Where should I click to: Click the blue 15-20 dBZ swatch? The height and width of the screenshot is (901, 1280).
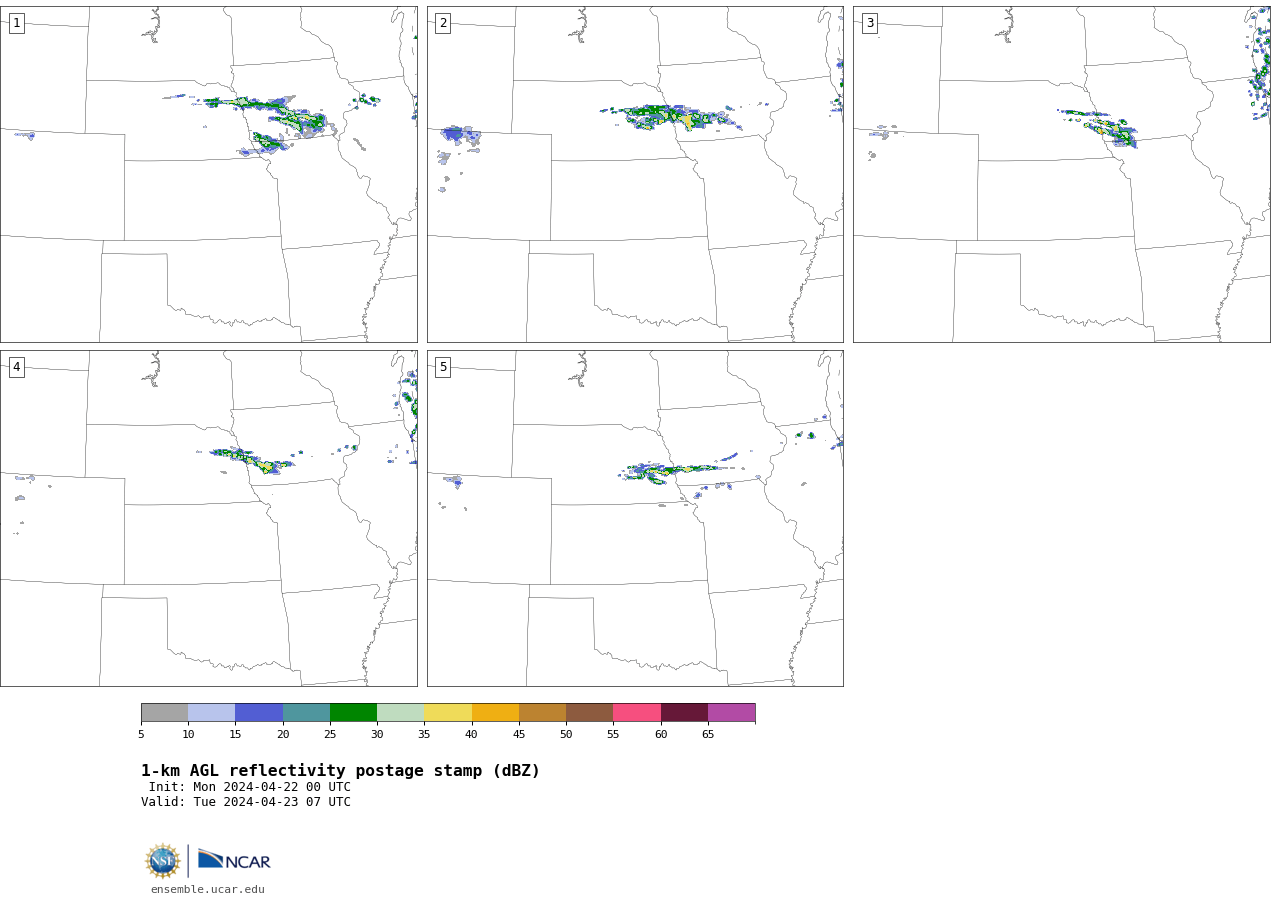coord(259,712)
